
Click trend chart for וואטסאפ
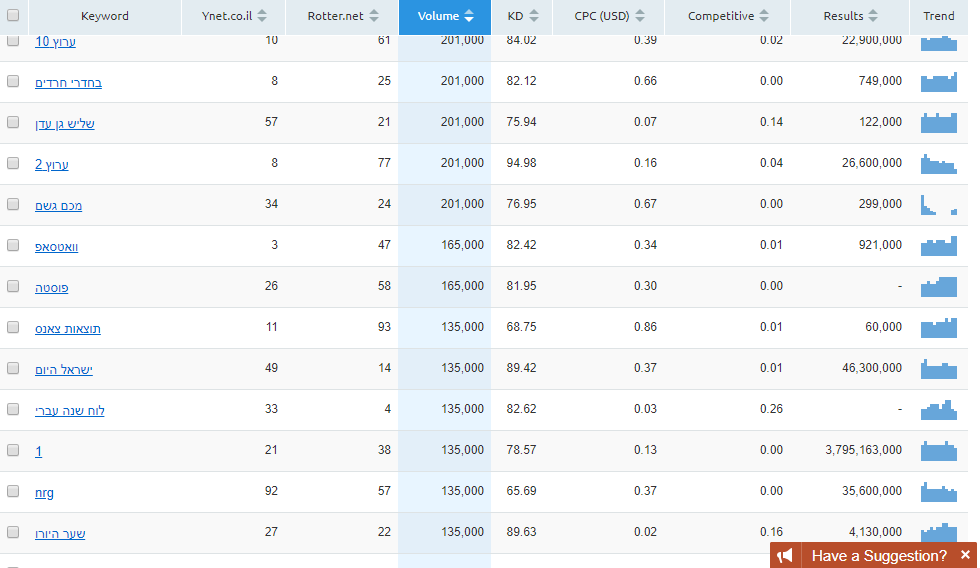pos(939,246)
